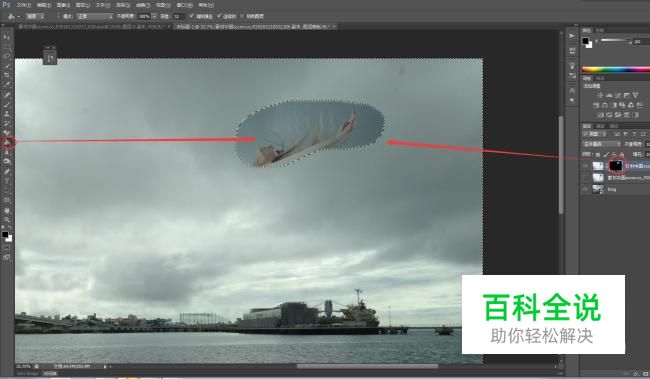Image resolution: width=650 pixels, height=379 pixels.
Task: Open the File menu
Action: click(24, 5)
